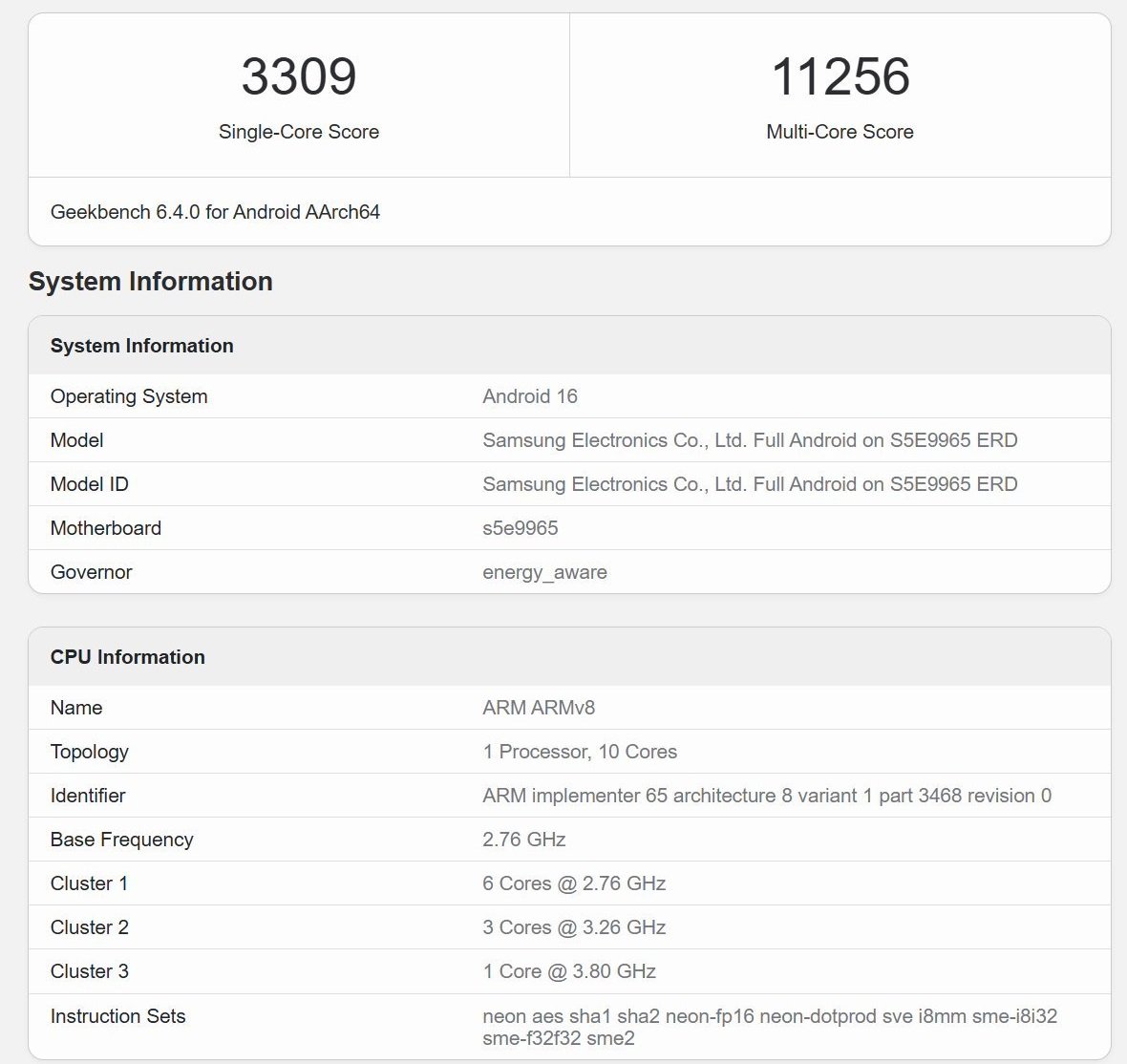The image size is (1127, 1064).
Task: Click the CPU Information table header
Action: (128, 657)
